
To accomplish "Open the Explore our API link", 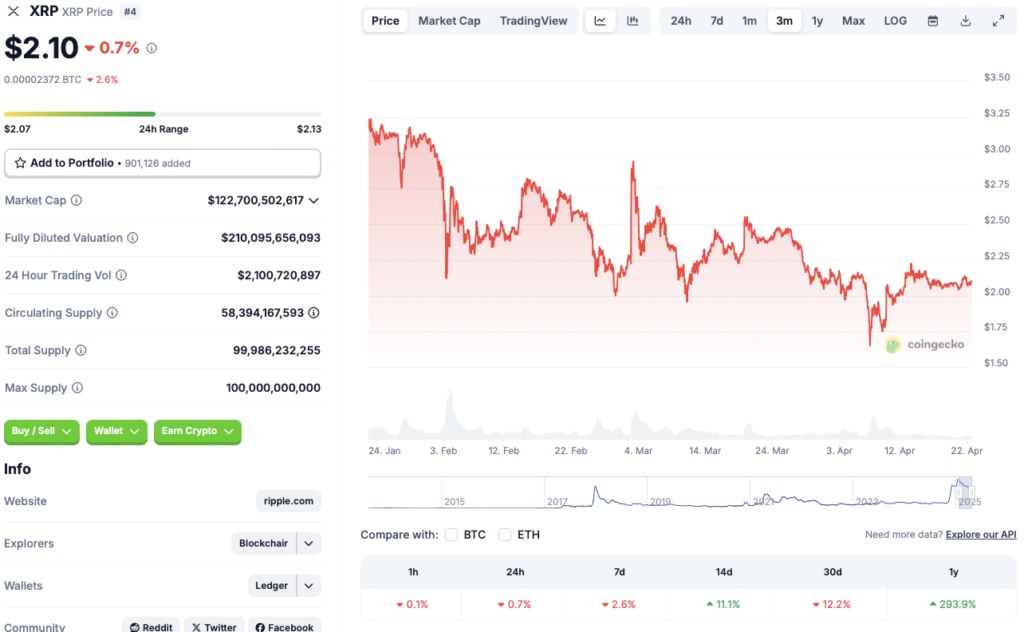I will 980,535.
